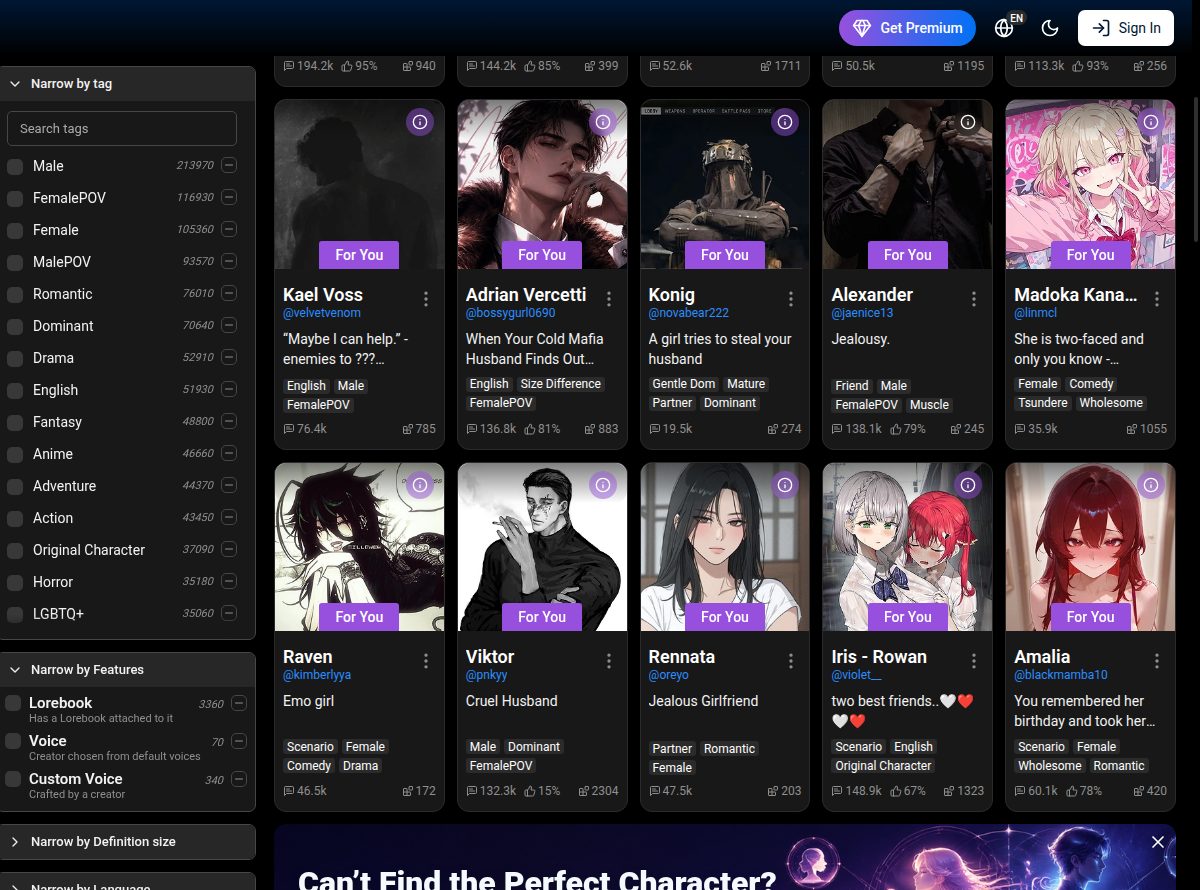Open creator profile @velvetvenom
Viewport: 1200px width, 890px height.
[322, 313]
